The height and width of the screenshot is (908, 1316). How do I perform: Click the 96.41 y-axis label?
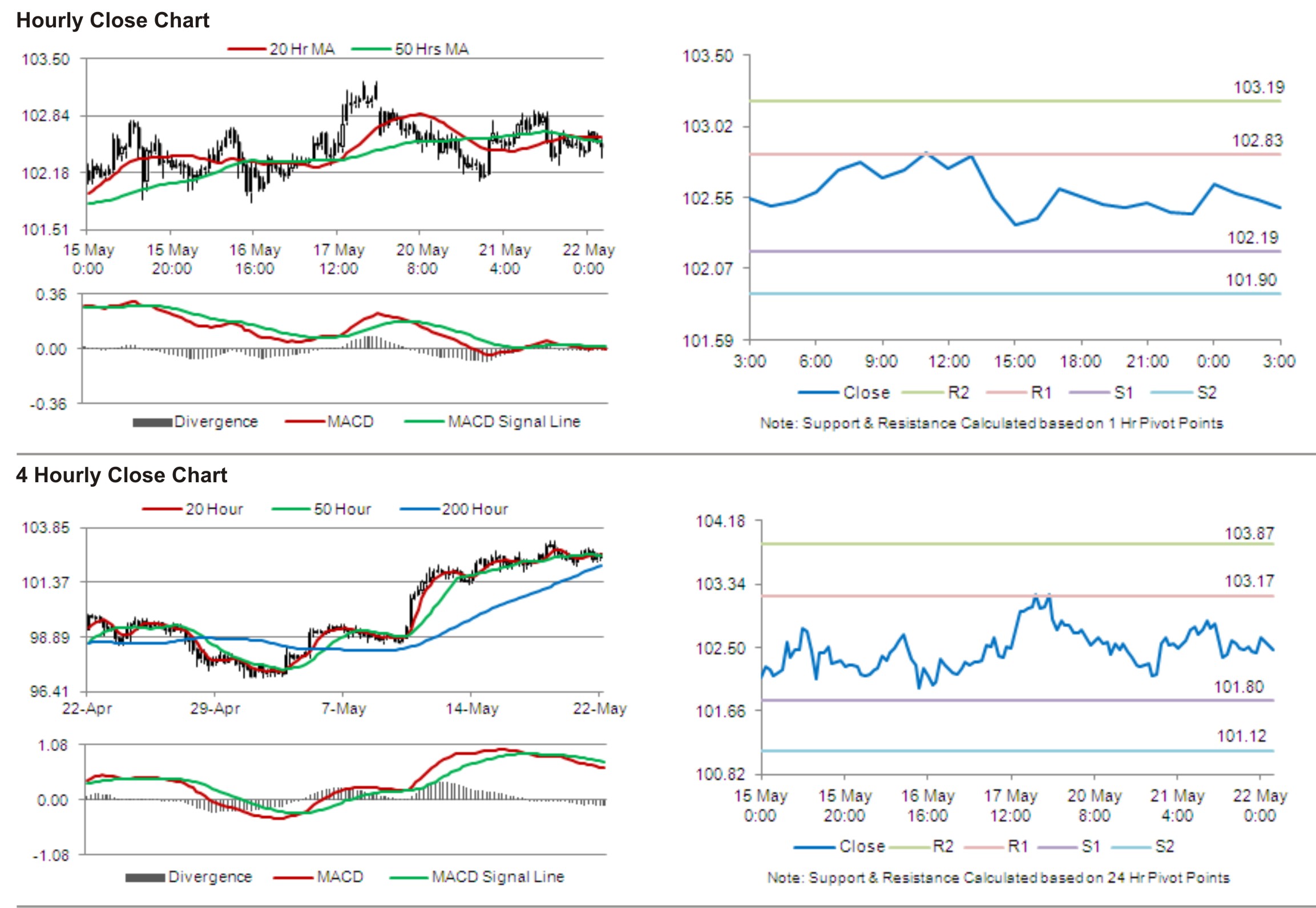coord(50,692)
